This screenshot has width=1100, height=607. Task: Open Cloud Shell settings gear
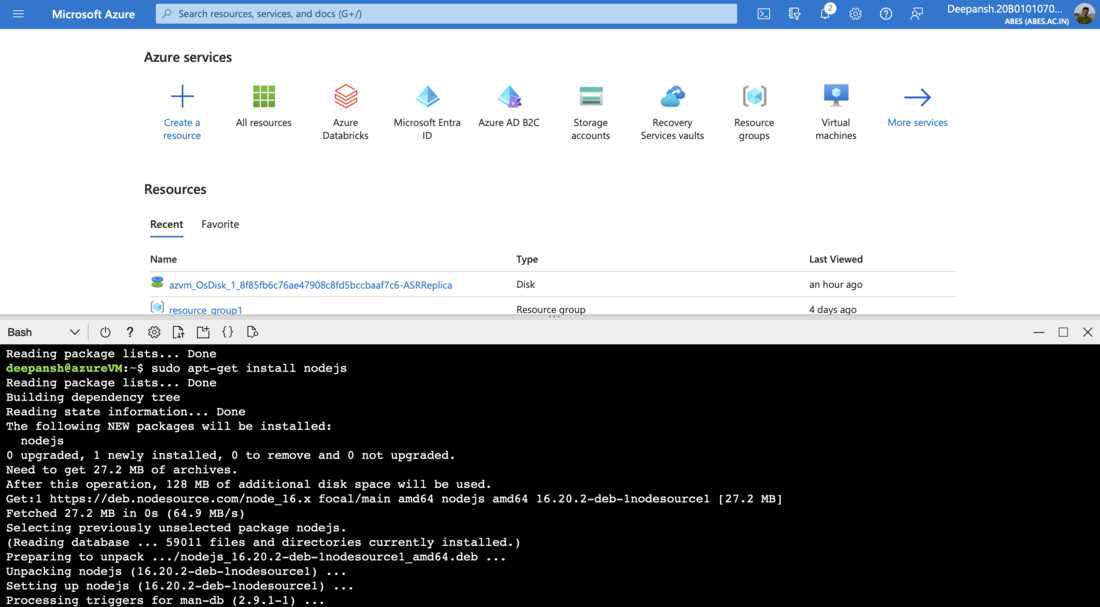coord(154,332)
